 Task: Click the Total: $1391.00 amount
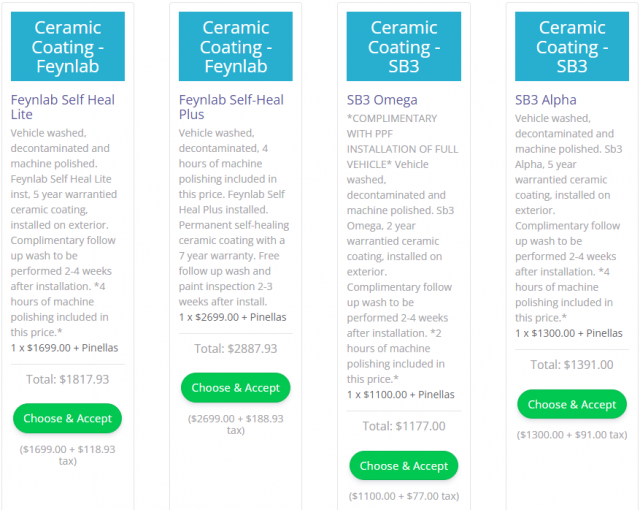click(x=572, y=364)
